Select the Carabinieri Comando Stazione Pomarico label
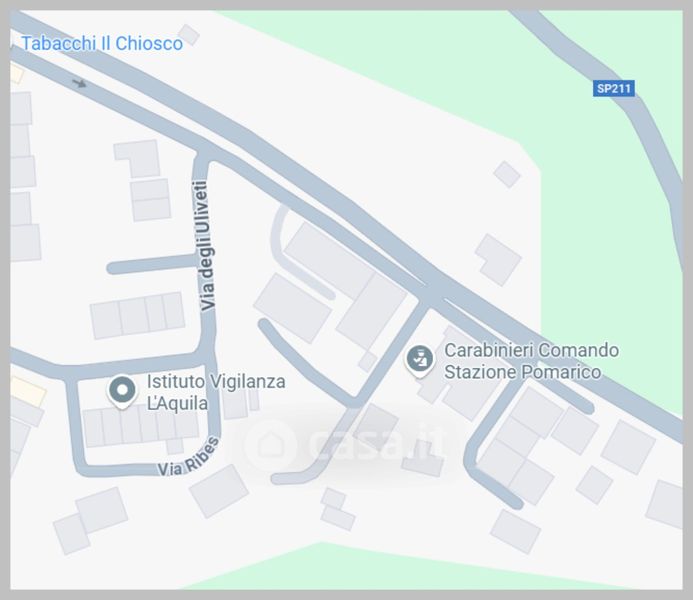693x600 pixels. tap(531, 361)
